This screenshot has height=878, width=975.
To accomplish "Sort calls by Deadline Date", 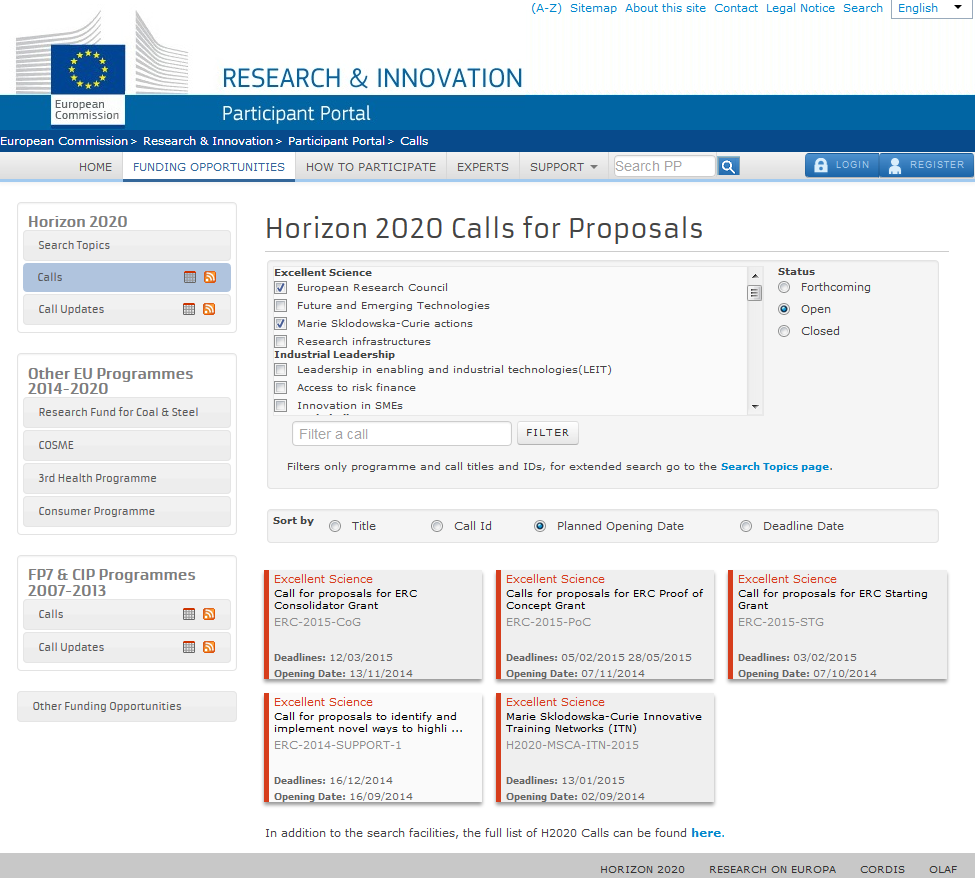I will coord(746,527).
